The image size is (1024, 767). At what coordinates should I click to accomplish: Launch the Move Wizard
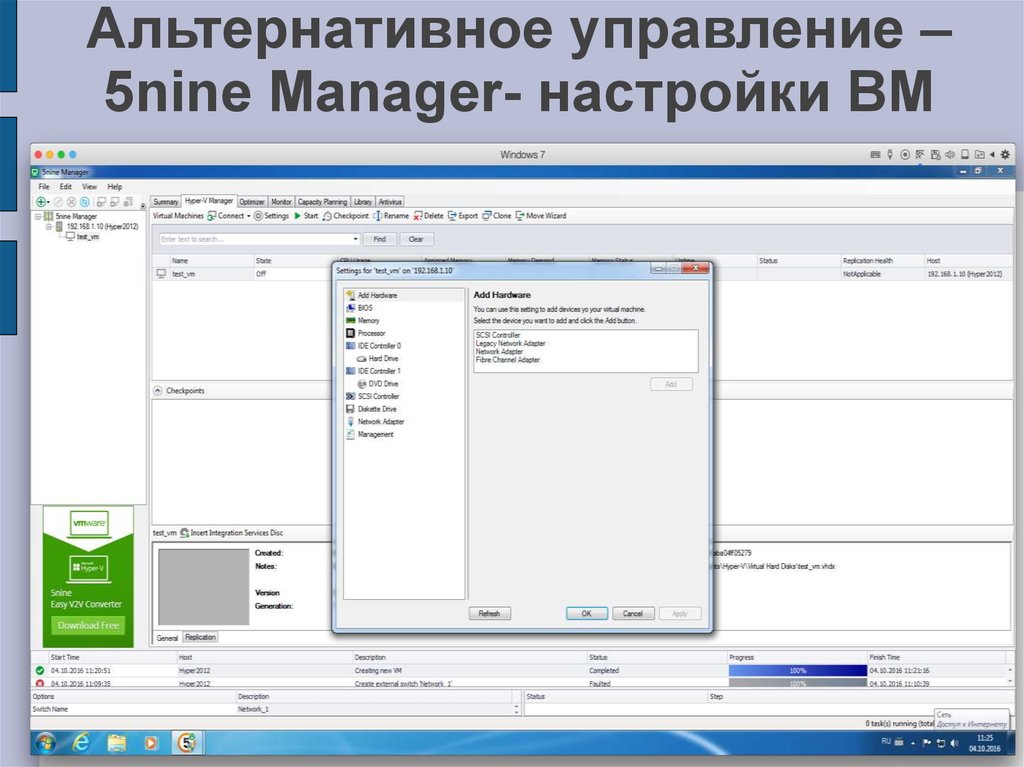541,216
